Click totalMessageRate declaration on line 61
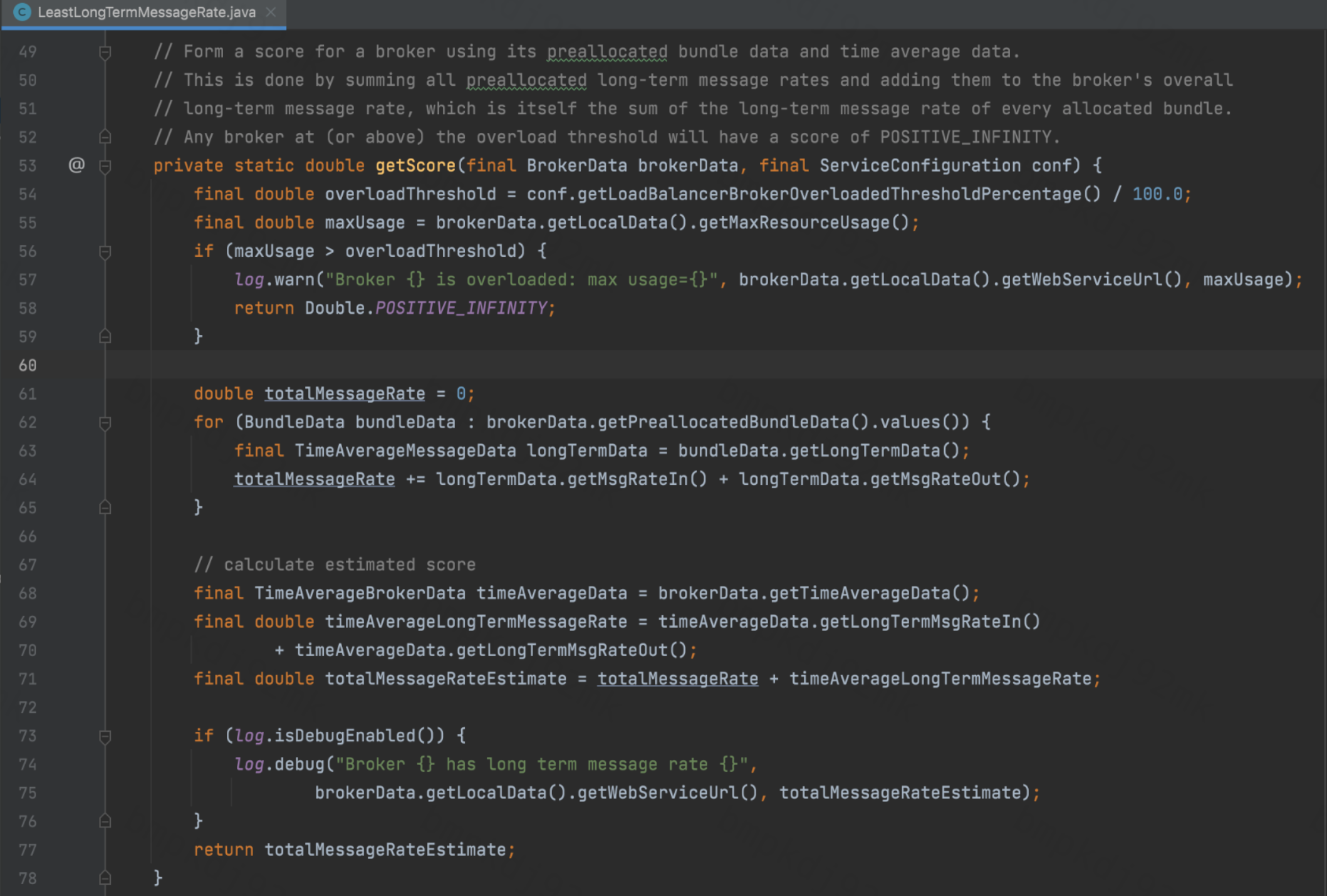This screenshot has height=896, width=1327. click(345, 393)
